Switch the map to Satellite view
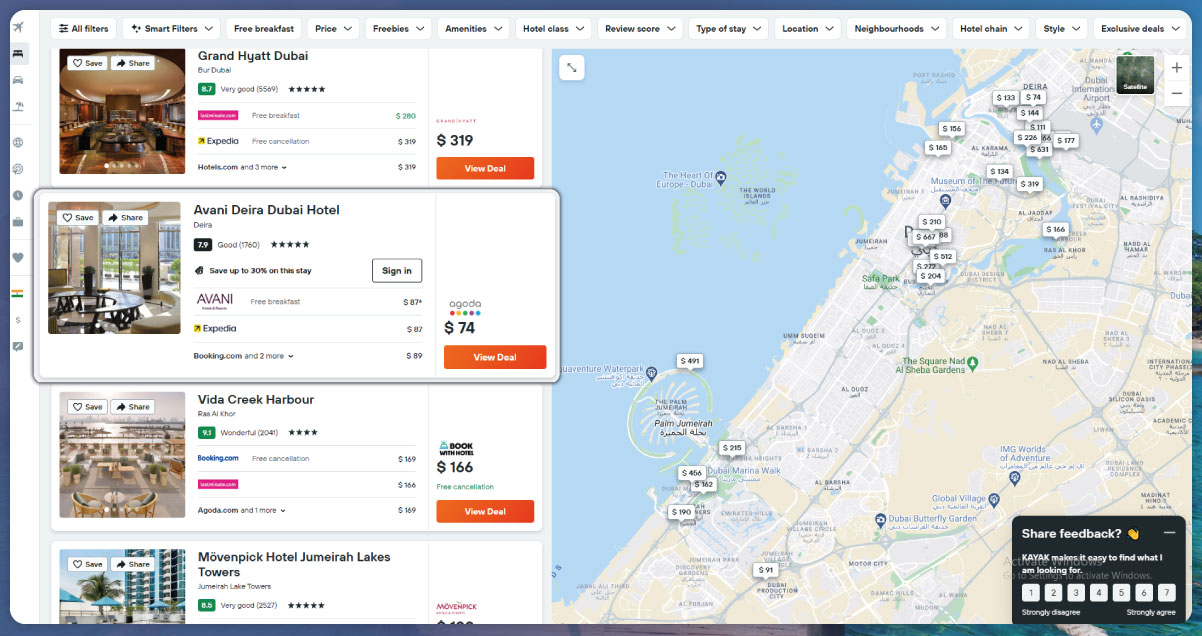 (1135, 74)
